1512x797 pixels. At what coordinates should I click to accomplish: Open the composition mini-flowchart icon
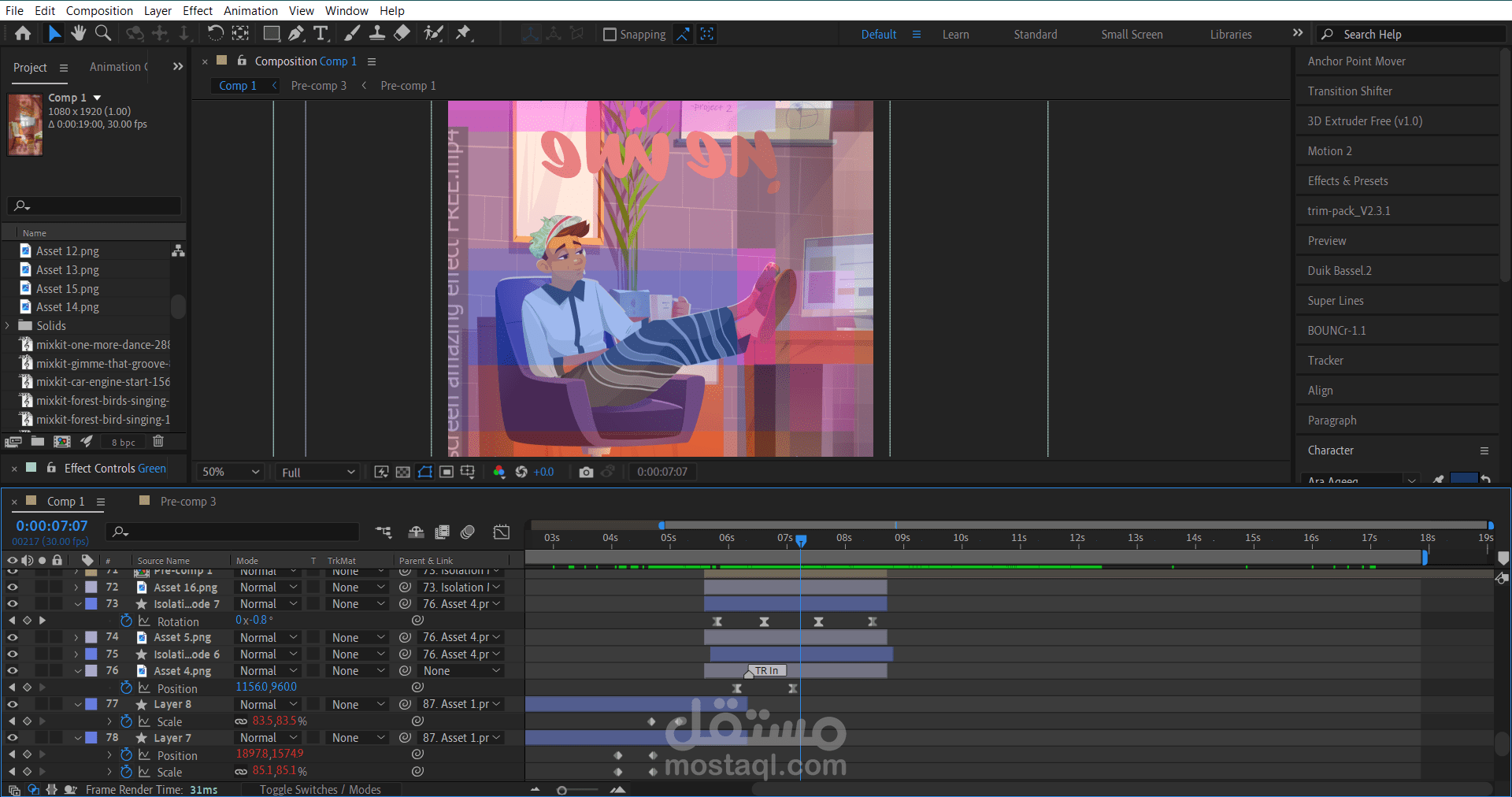[x=384, y=532]
